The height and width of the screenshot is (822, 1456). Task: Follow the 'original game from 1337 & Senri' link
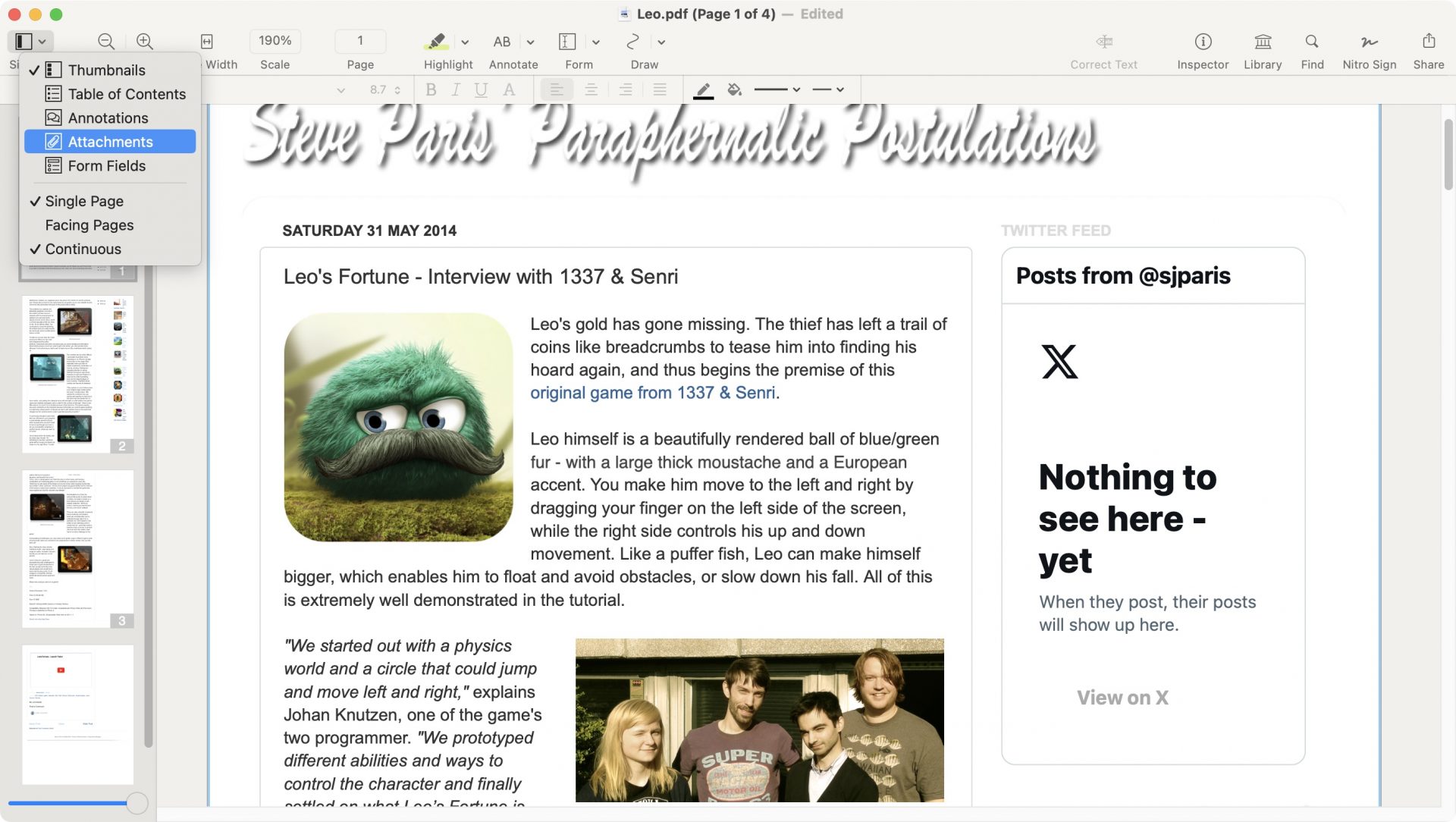pos(652,393)
